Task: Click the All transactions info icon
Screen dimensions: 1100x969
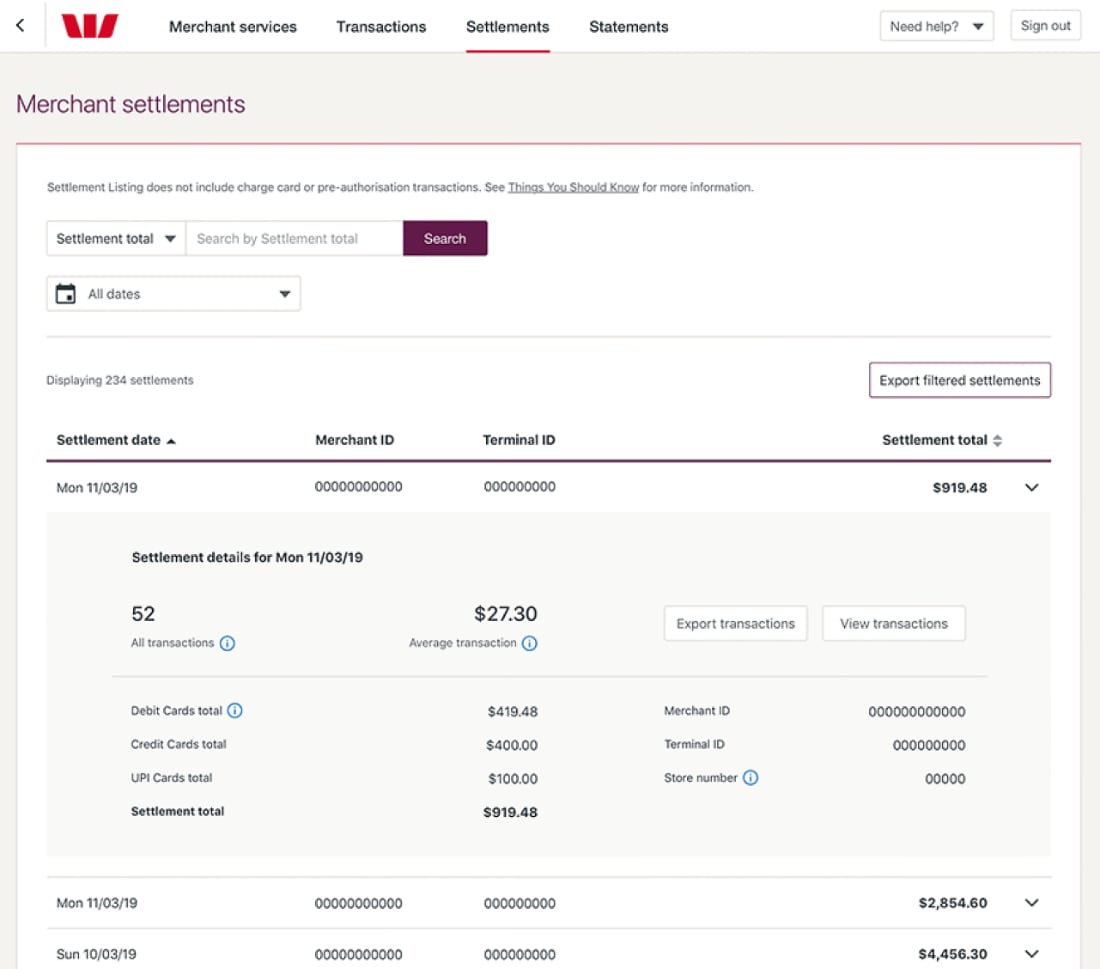Action: [227, 643]
